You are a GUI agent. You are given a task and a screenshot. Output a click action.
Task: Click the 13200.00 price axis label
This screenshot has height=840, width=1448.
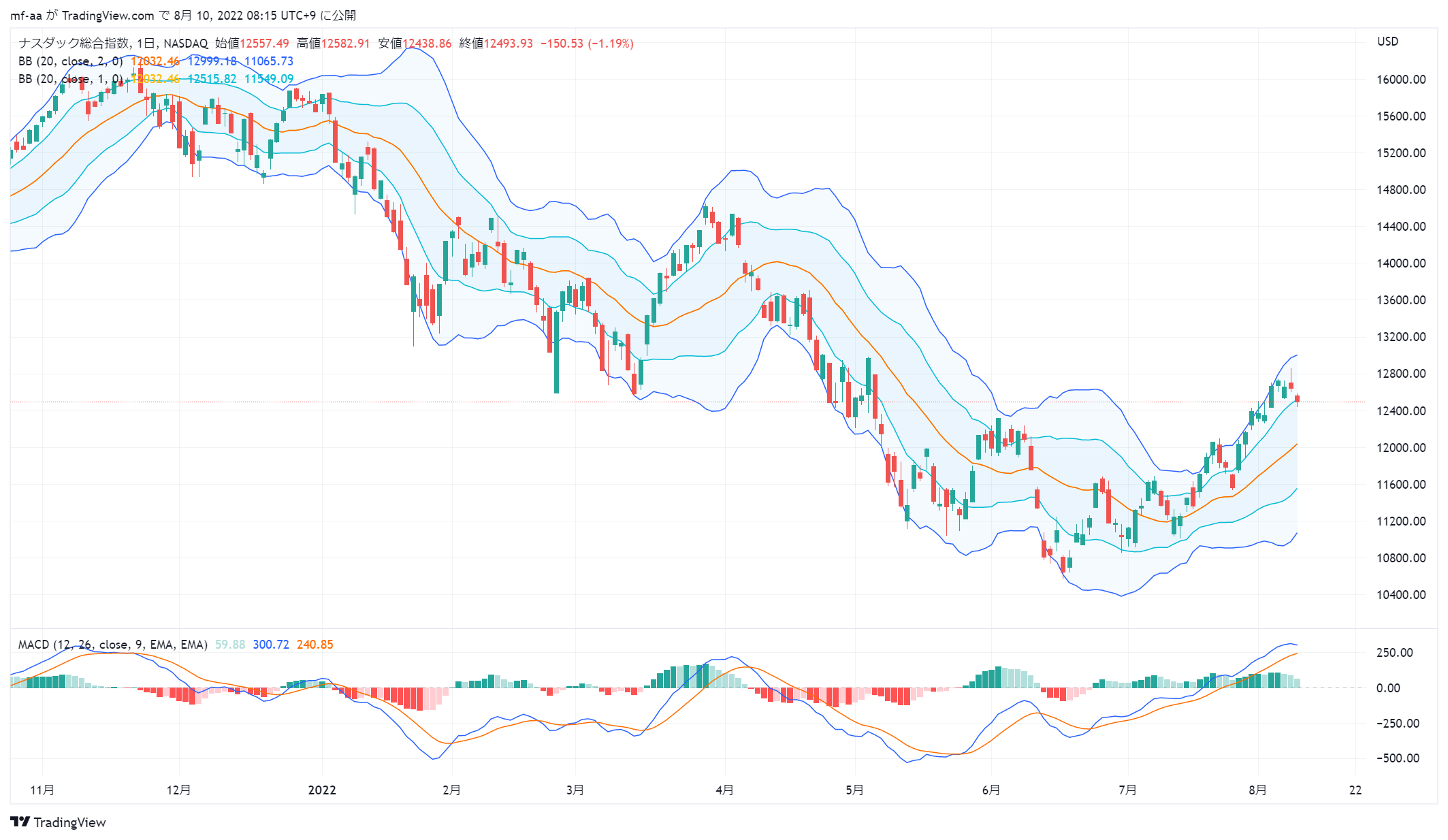point(1401,337)
